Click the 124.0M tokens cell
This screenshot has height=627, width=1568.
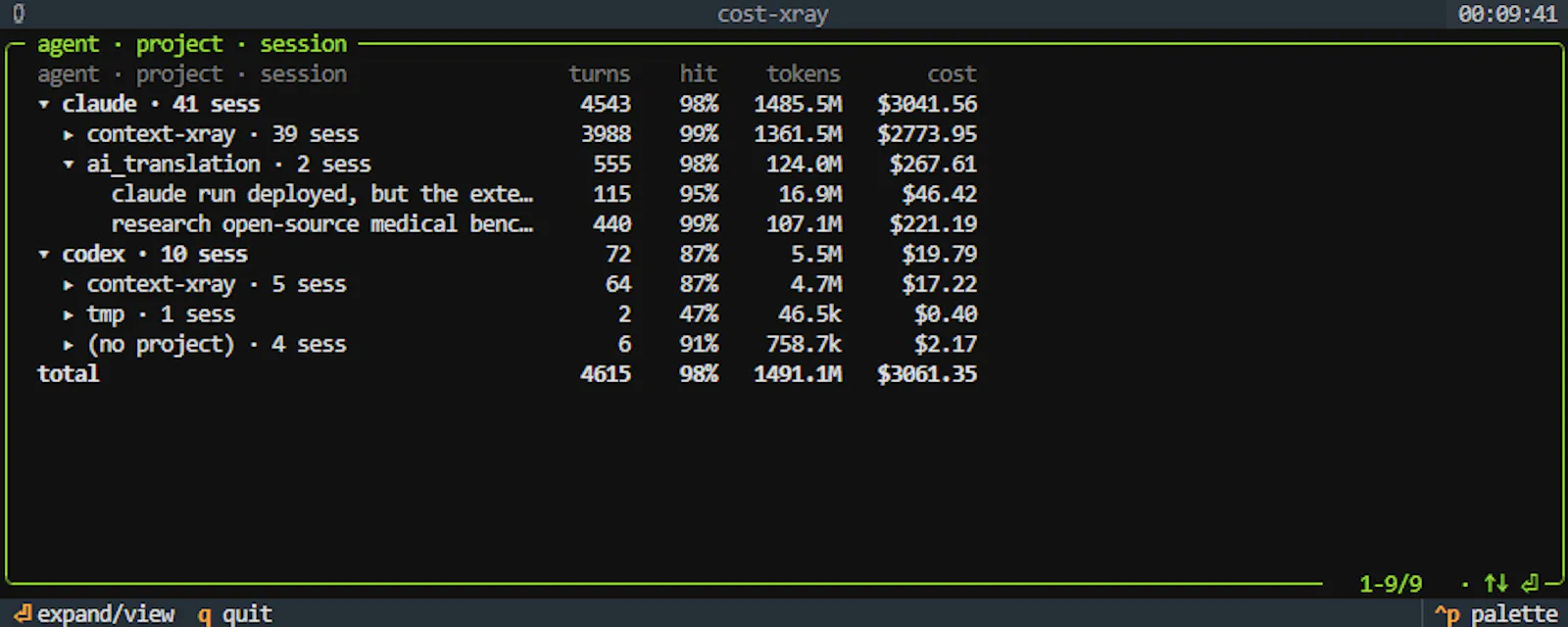[x=804, y=165]
